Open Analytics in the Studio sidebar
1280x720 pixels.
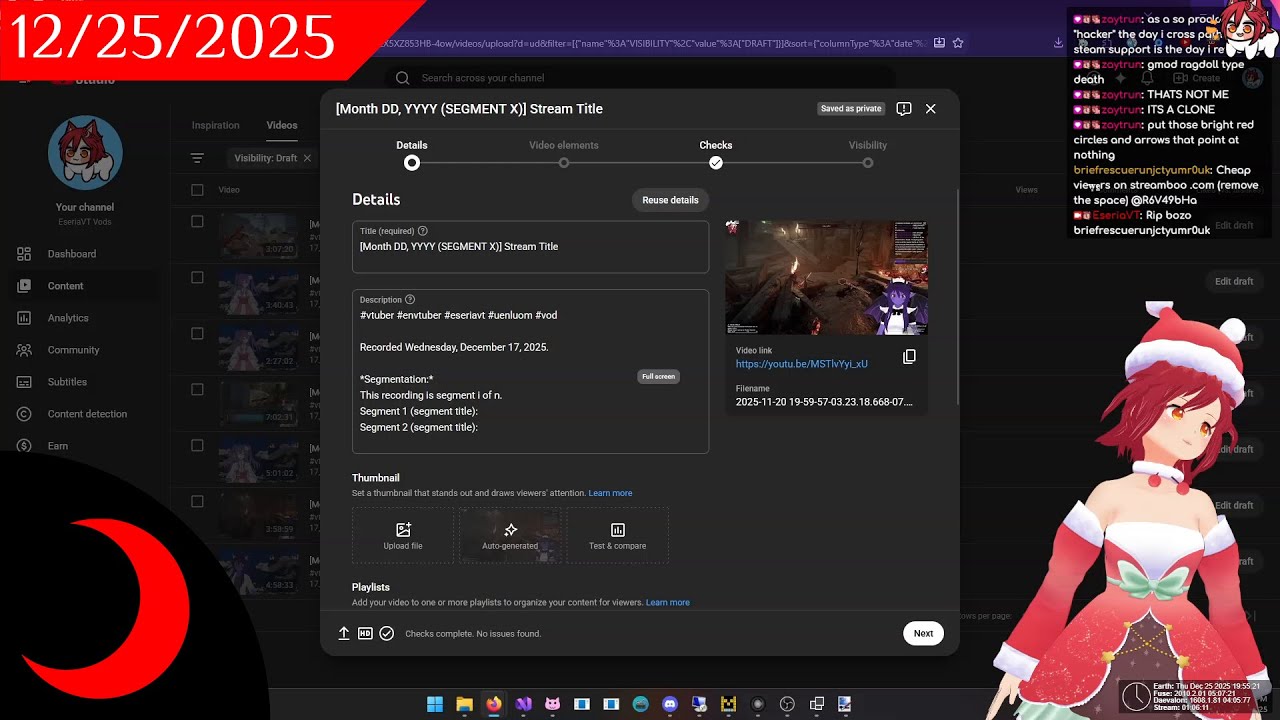click(x=68, y=318)
